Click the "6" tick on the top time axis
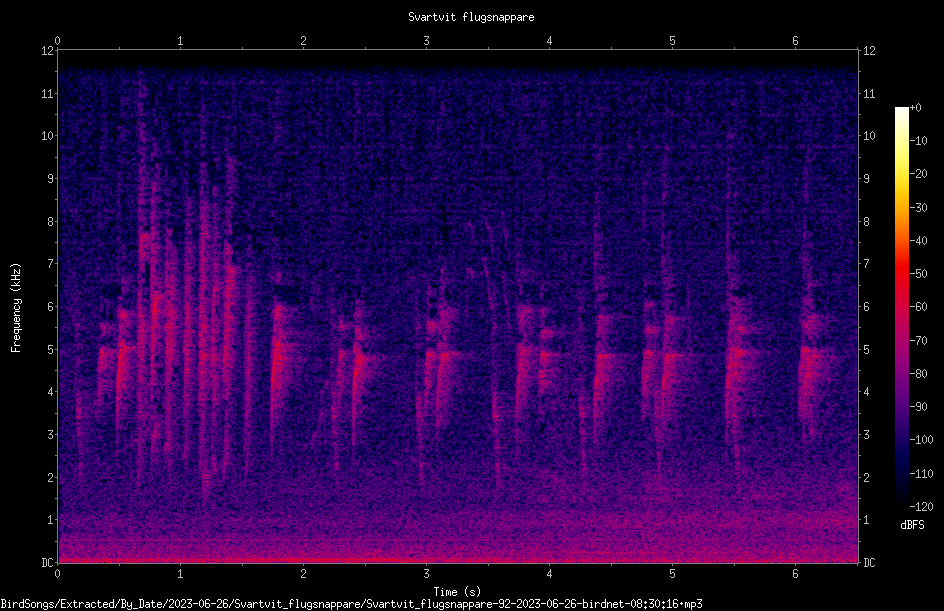Screen dimensions: 944x611 pyautogui.click(x=795, y=41)
